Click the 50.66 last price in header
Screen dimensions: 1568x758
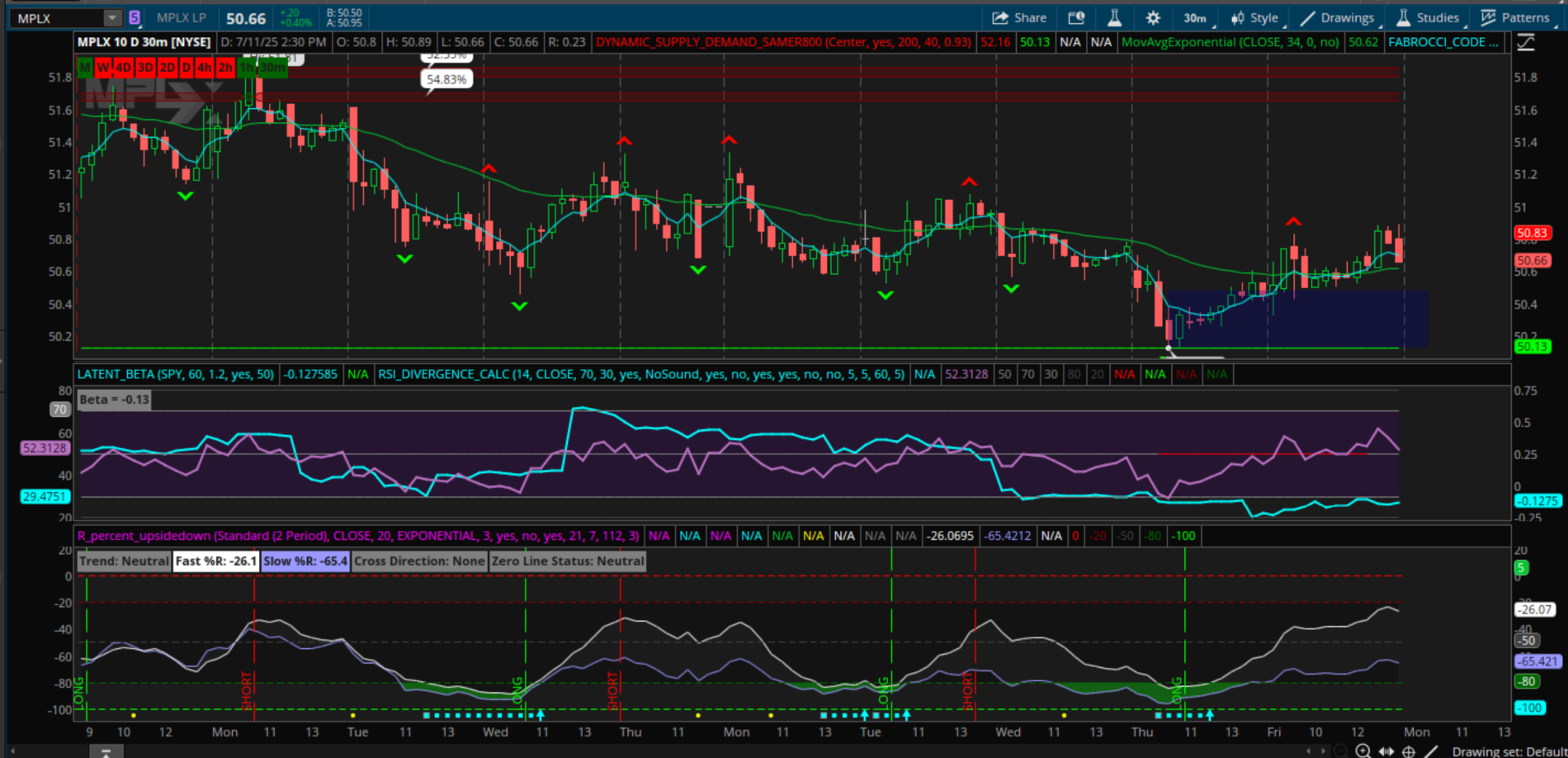(x=246, y=18)
